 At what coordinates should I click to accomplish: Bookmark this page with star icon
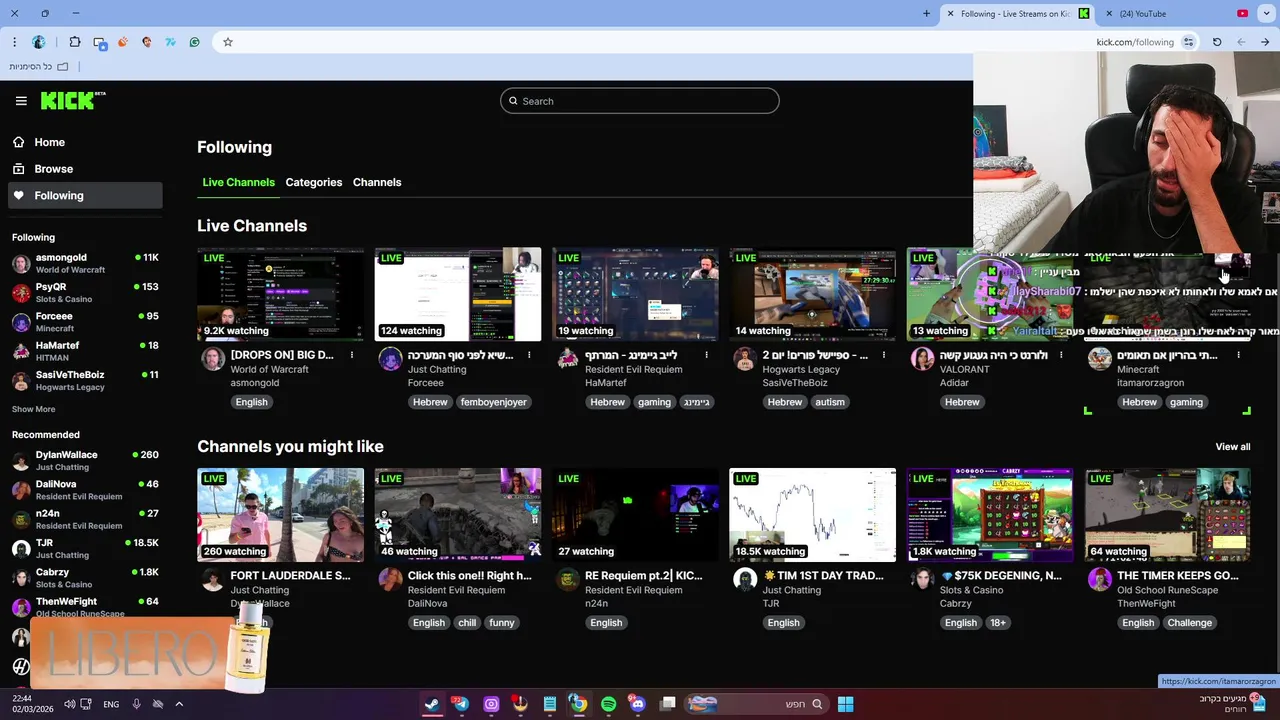228,42
